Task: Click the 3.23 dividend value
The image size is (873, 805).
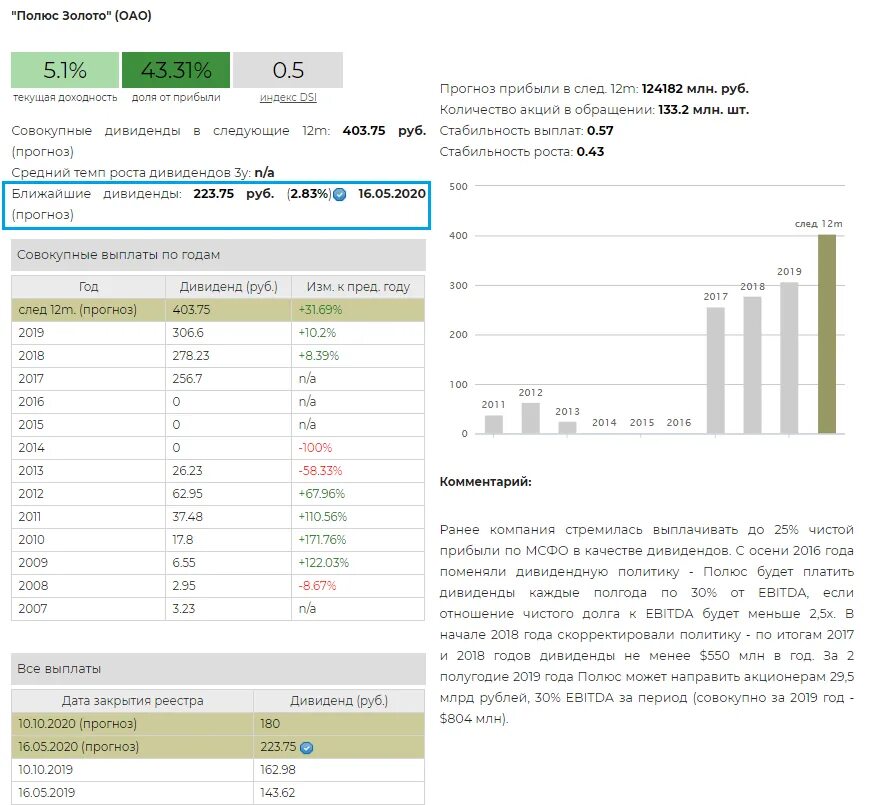Action: click(x=184, y=608)
